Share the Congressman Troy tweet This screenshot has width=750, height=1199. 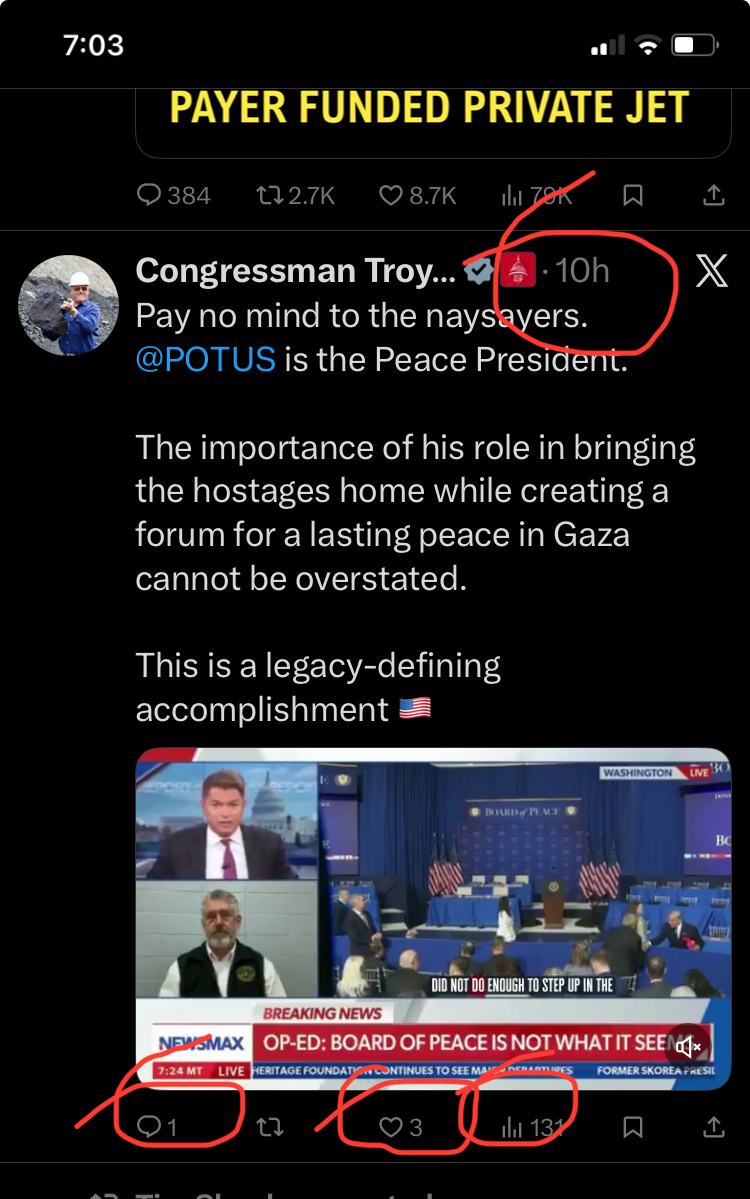[713, 1127]
